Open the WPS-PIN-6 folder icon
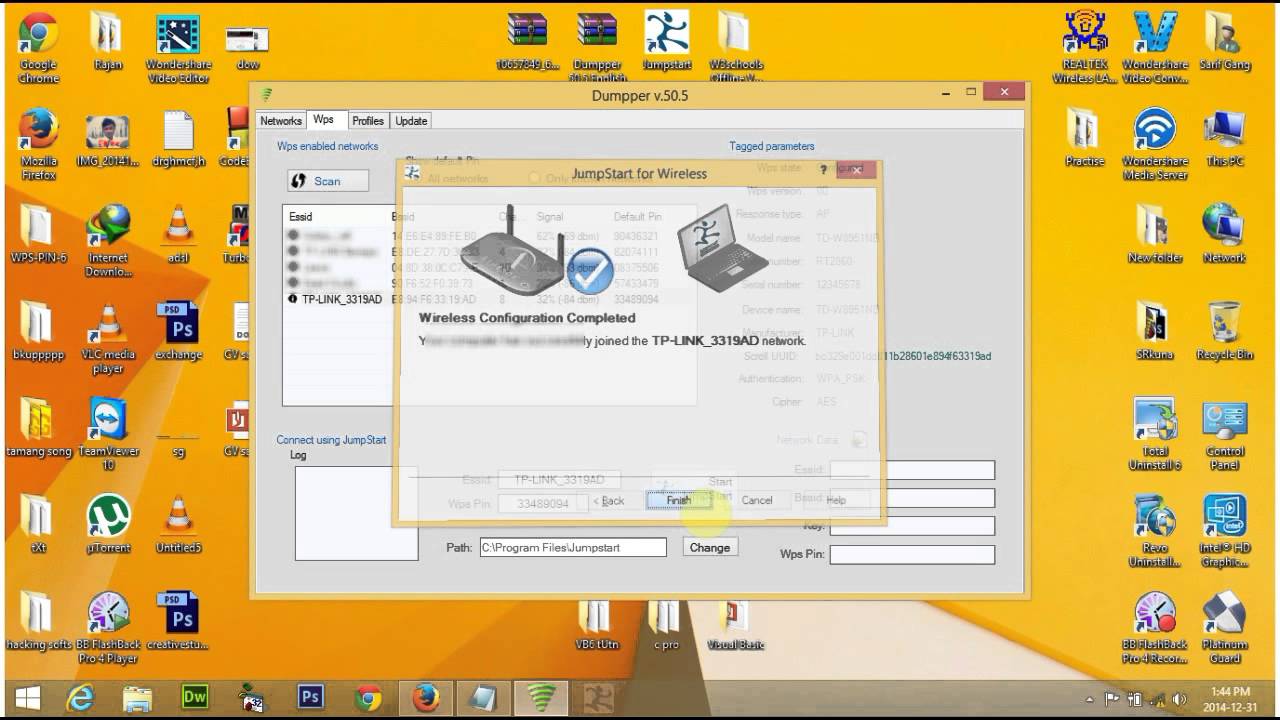Image resolution: width=1280 pixels, height=720 pixels. (38, 236)
